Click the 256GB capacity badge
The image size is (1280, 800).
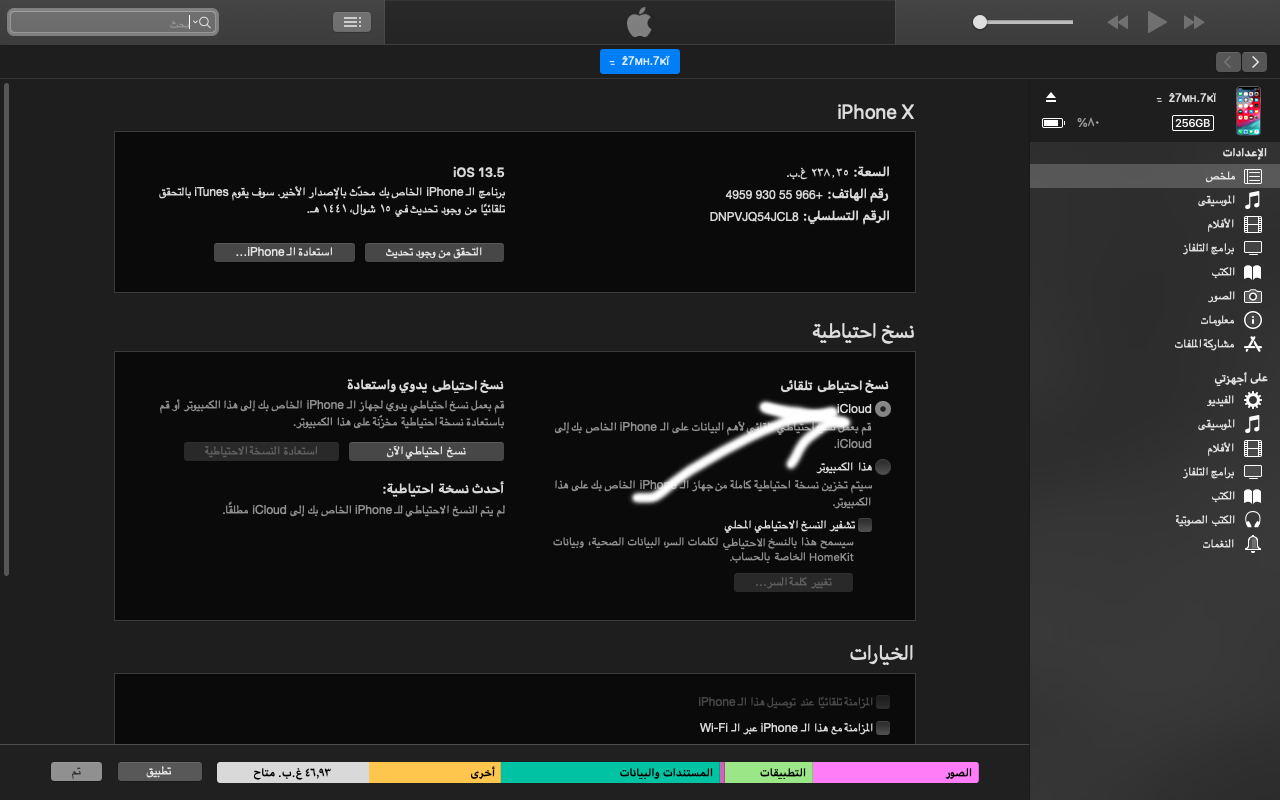pyautogui.click(x=1193, y=123)
